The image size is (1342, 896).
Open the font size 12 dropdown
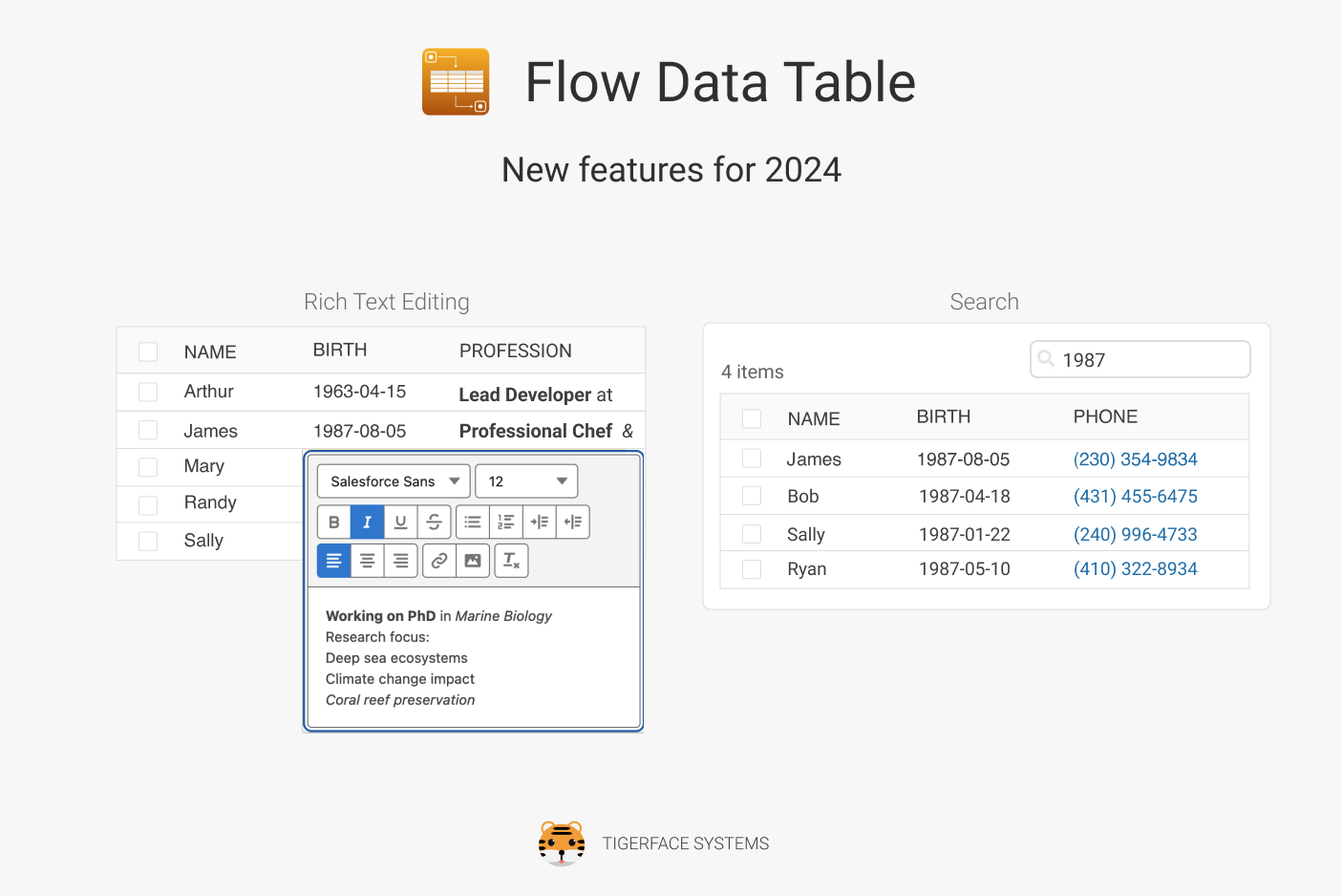(526, 481)
